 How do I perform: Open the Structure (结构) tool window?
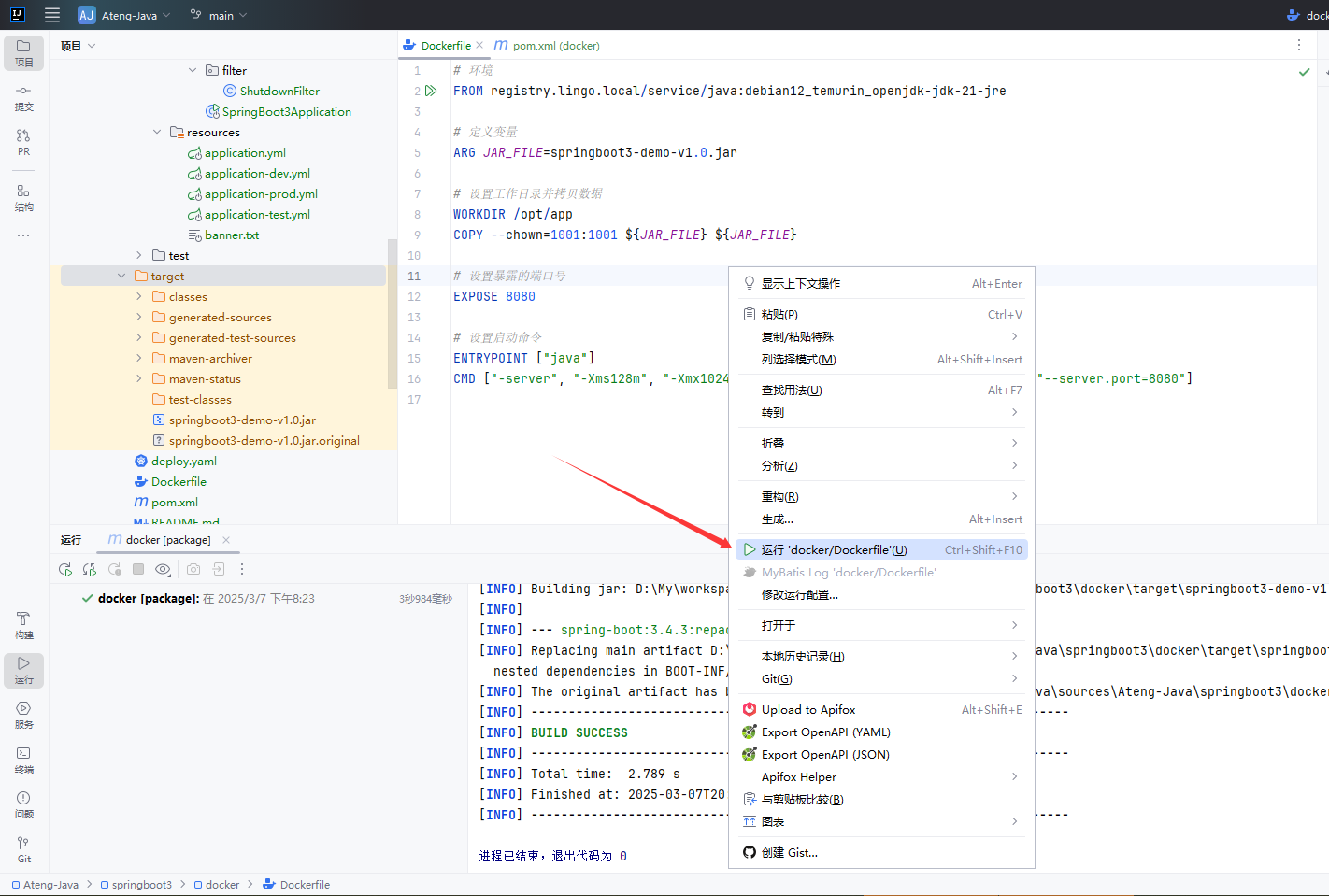pos(23,197)
